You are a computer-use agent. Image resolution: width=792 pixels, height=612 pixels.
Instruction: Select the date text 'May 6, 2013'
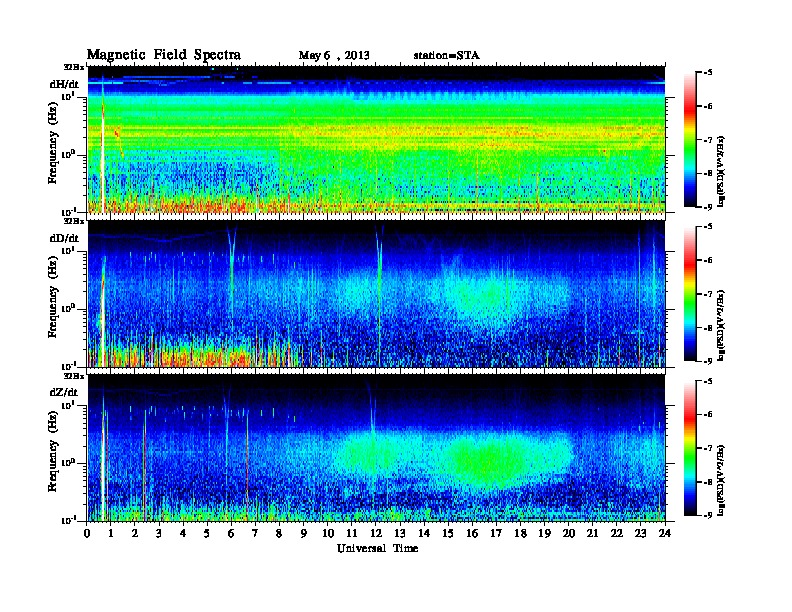[x=334, y=56]
